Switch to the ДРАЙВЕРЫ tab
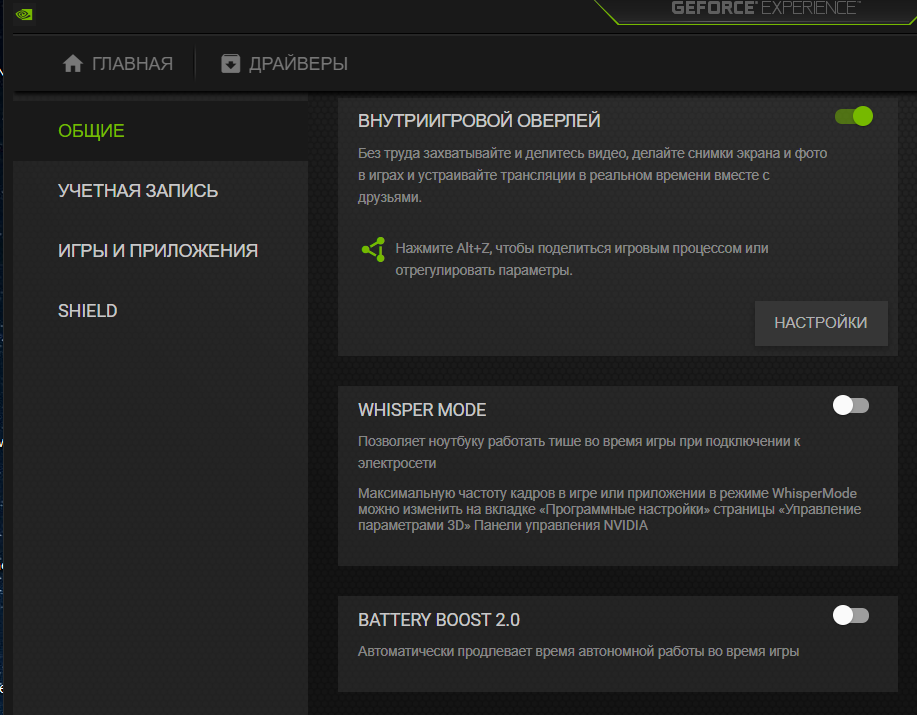917x715 pixels. [285, 63]
